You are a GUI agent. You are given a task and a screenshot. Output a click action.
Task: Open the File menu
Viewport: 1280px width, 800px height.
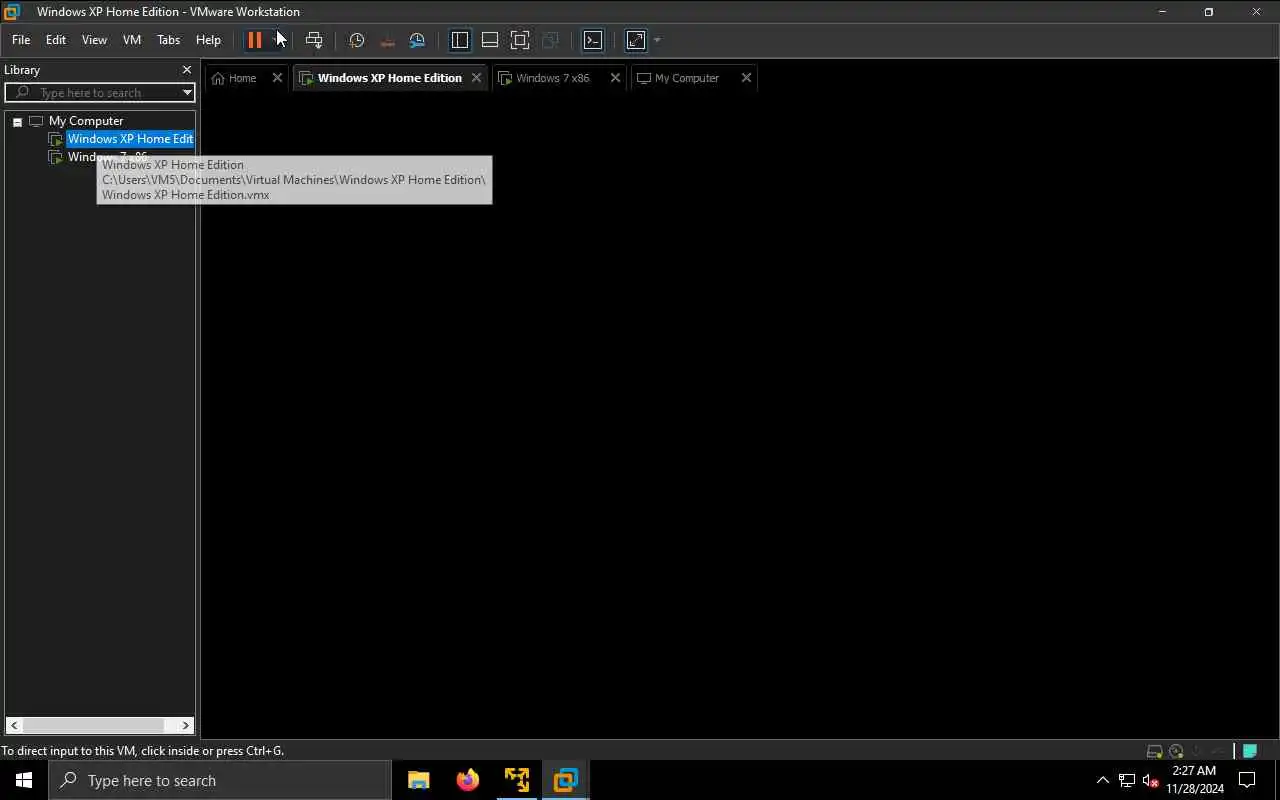coord(21,40)
